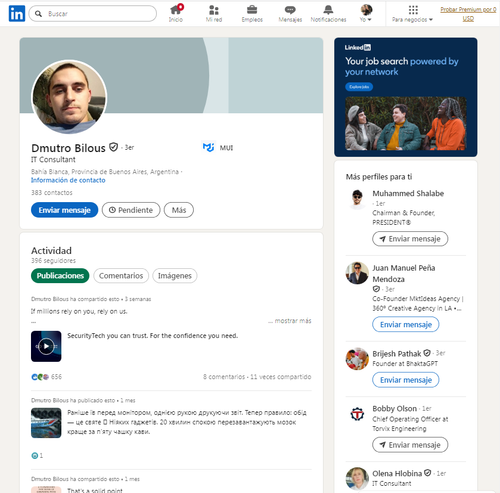Expand Para negocios grid menu
The height and width of the screenshot is (493, 500).
tap(413, 14)
